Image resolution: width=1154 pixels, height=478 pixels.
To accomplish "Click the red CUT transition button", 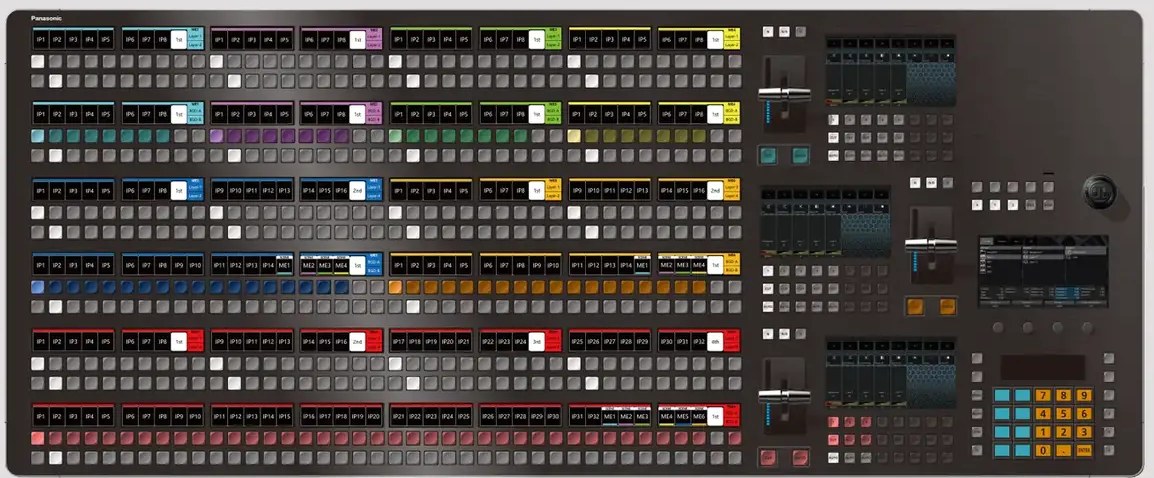I will coord(768,457).
